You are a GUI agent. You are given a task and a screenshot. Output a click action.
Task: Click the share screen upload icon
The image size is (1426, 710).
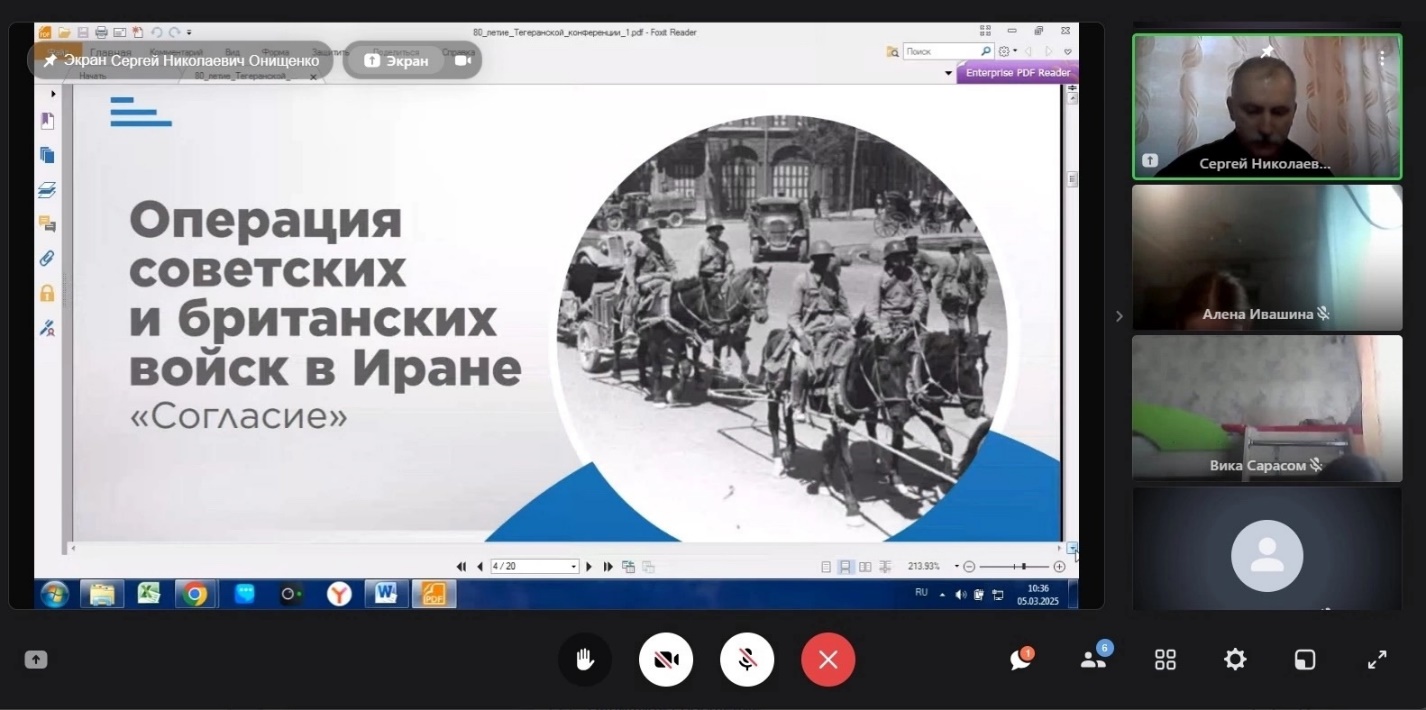tap(36, 659)
